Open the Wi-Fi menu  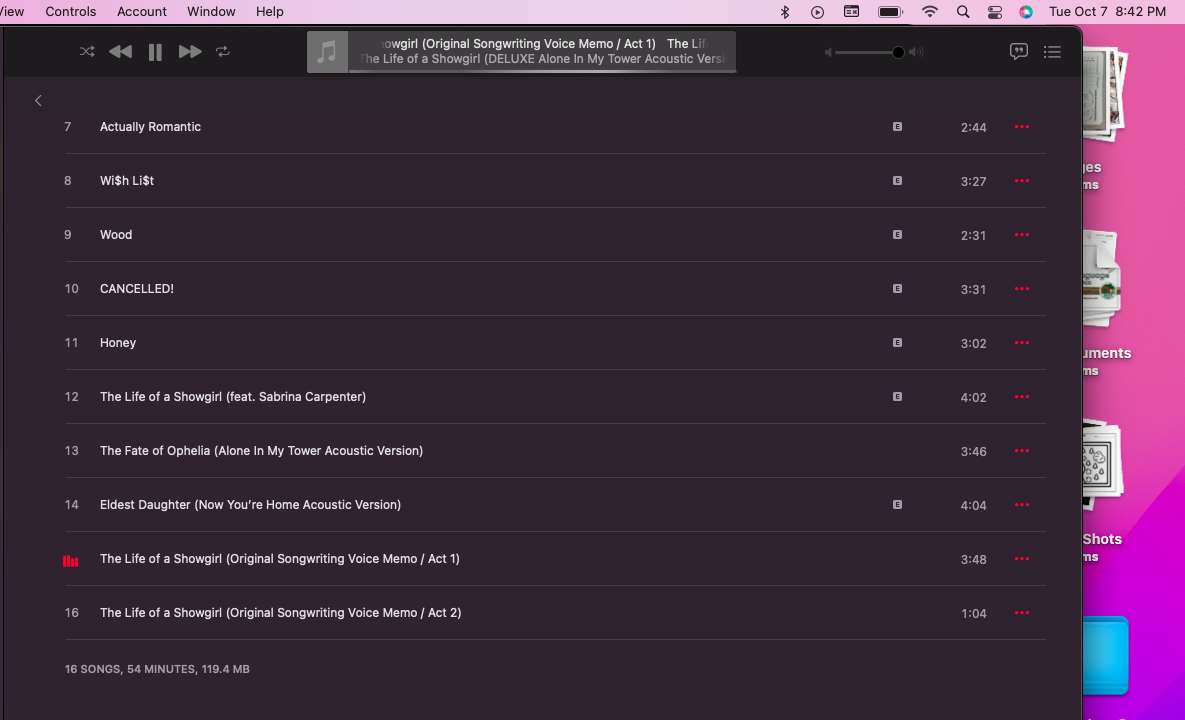[930, 11]
